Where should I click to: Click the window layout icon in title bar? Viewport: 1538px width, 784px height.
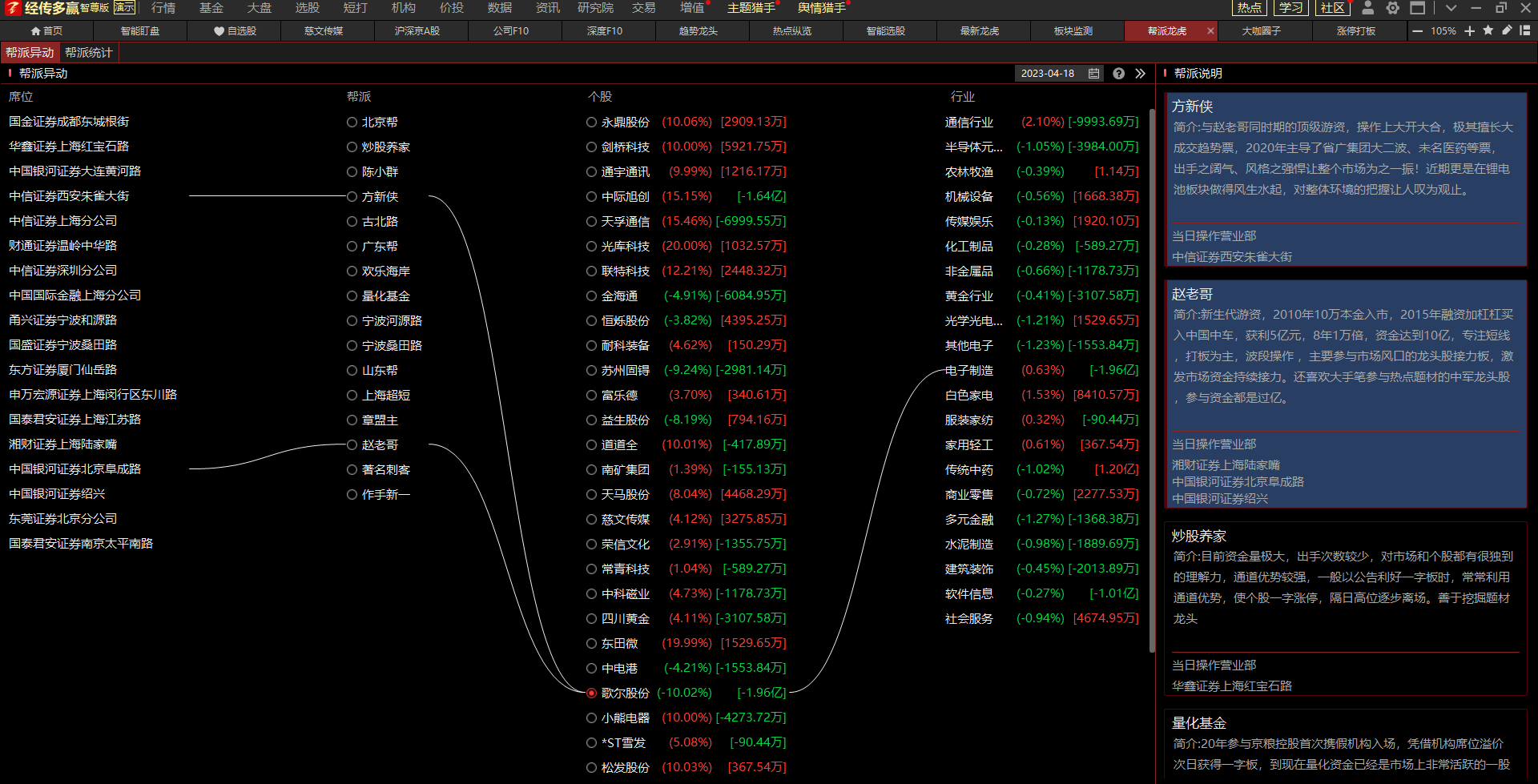(x=1418, y=8)
